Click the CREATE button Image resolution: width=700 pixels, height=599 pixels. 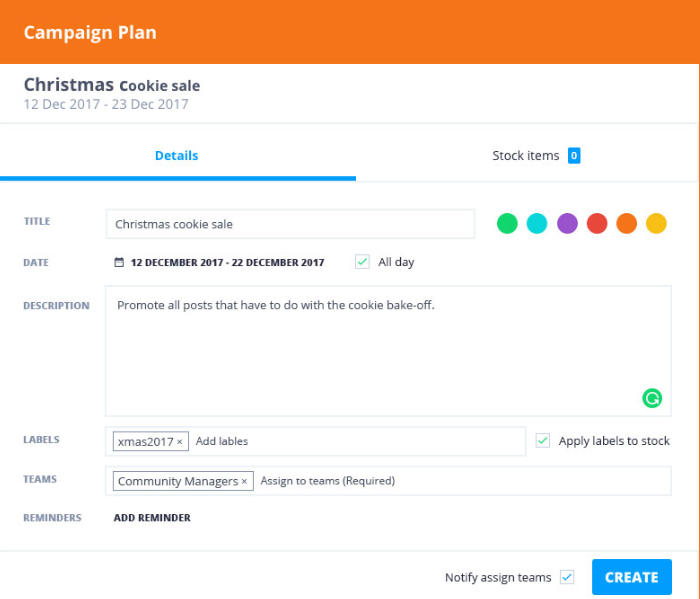(x=631, y=577)
